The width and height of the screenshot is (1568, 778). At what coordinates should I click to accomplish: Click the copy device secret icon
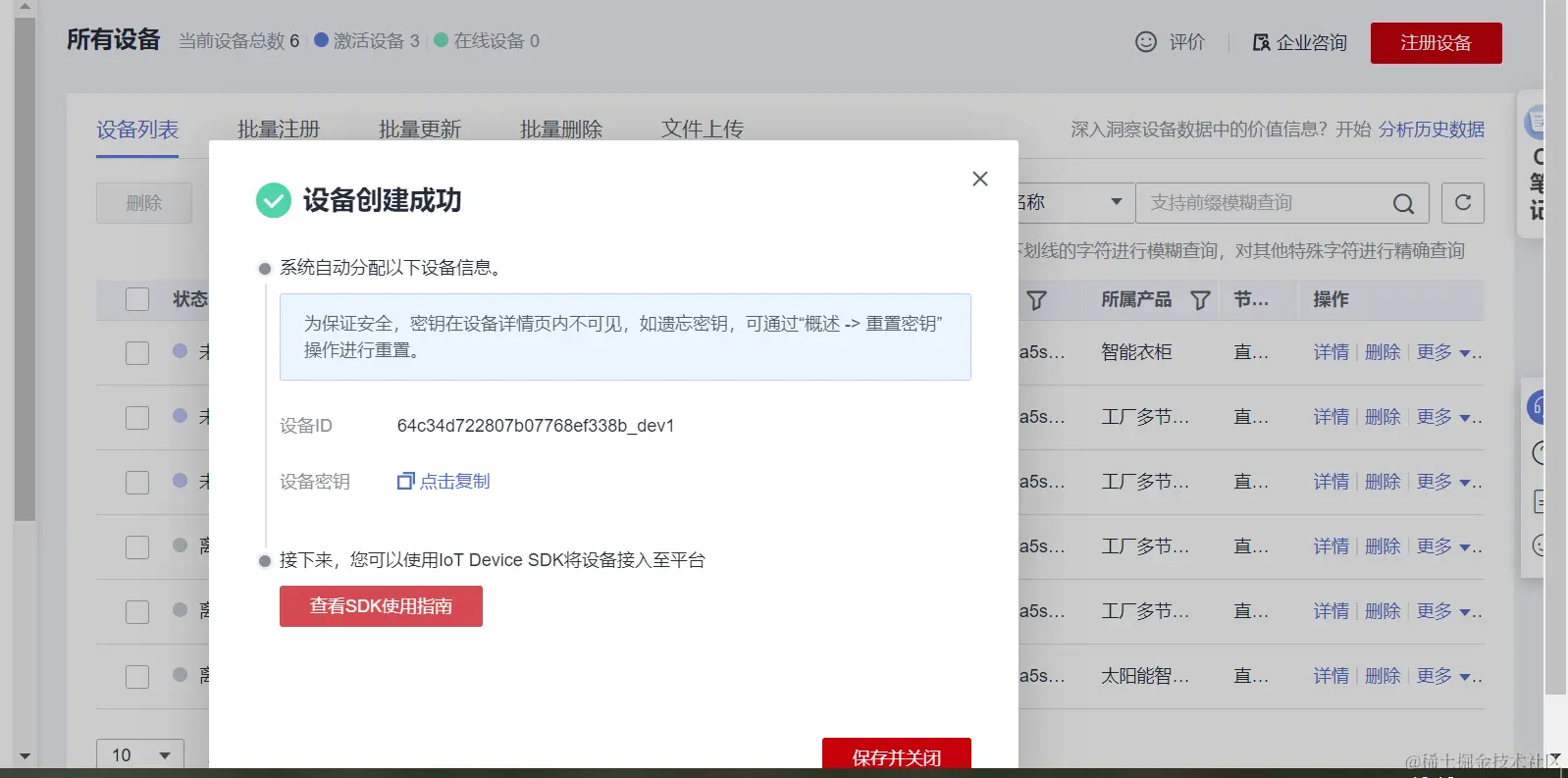coord(405,481)
